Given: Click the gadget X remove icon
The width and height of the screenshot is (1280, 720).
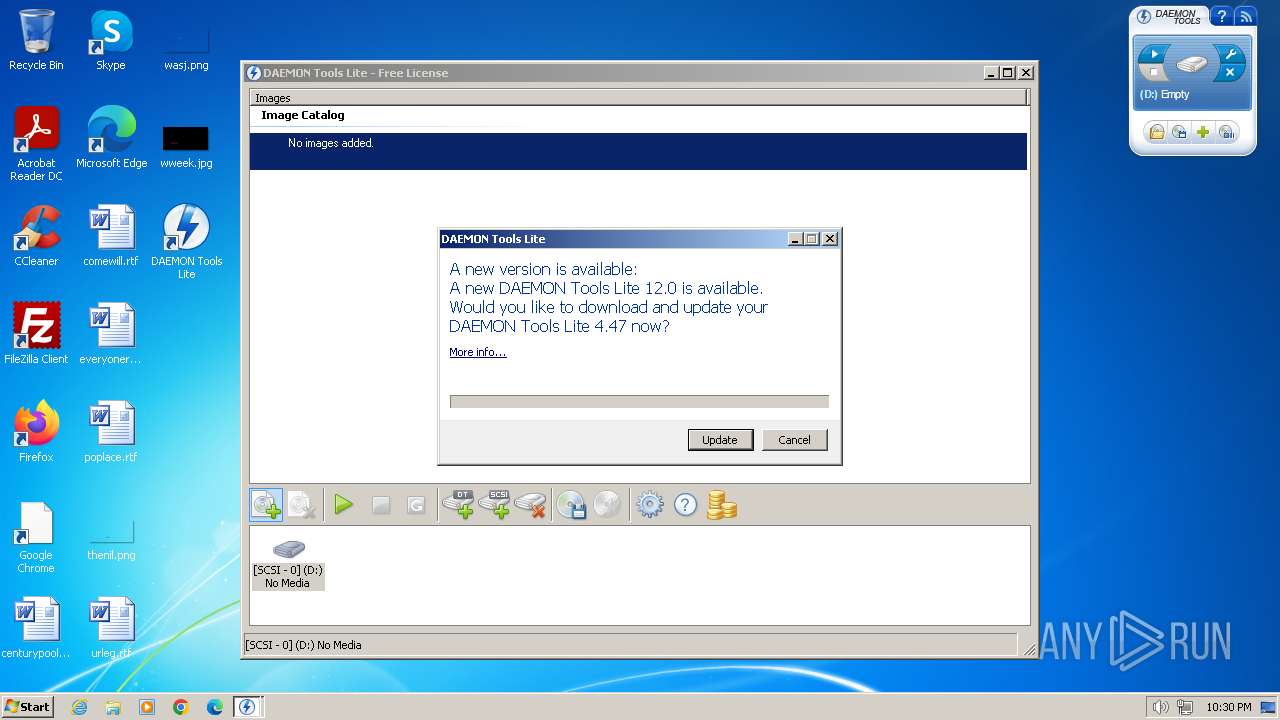Looking at the screenshot, I should [x=1231, y=73].
